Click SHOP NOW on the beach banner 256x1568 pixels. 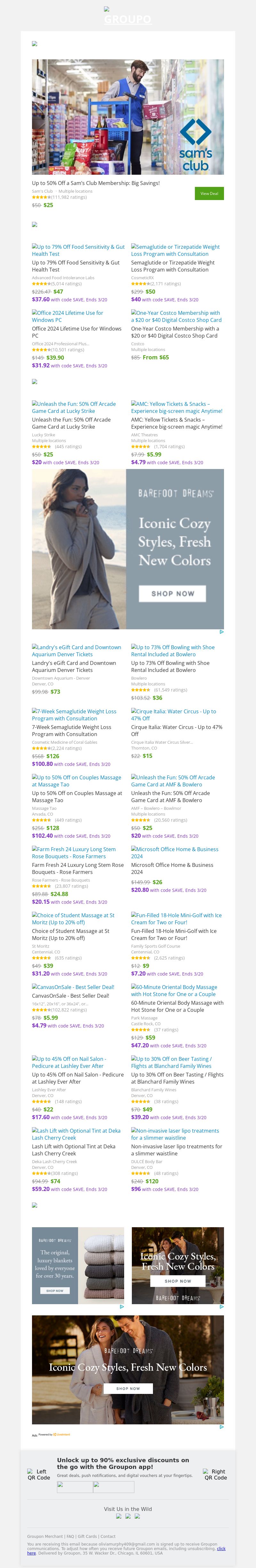pyautogui.click(x=173, y=593)
